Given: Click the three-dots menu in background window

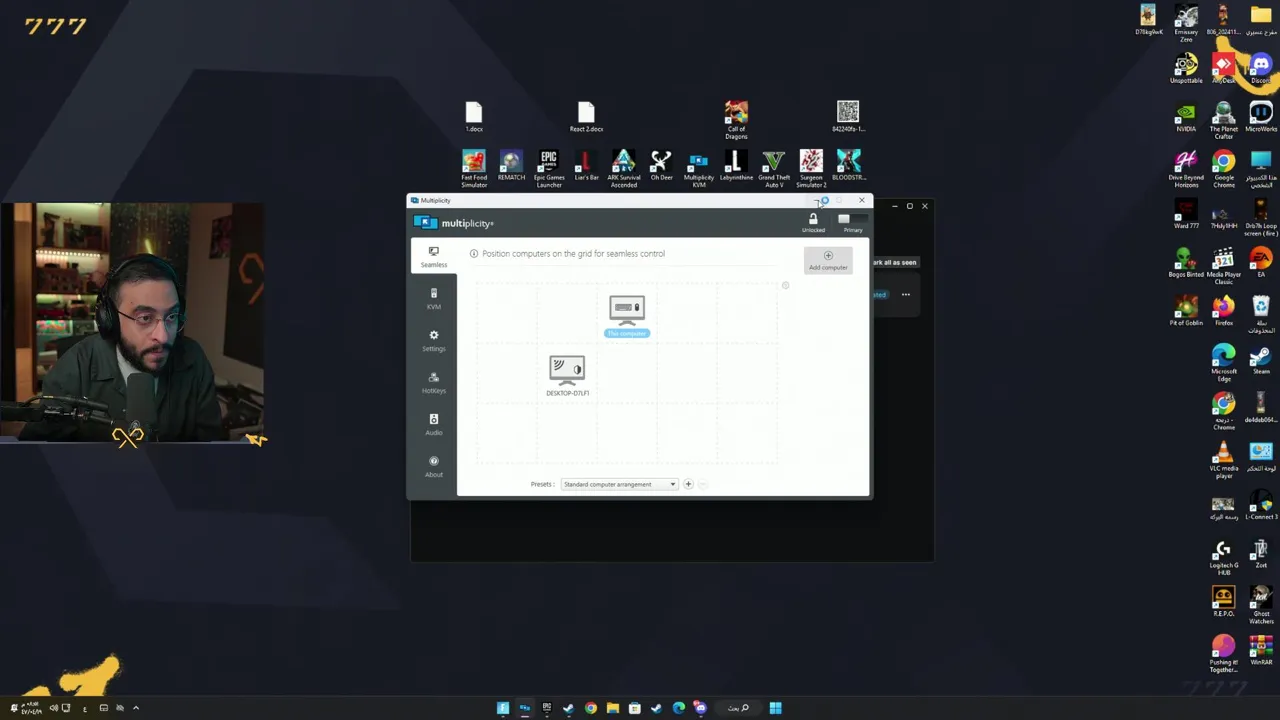Looking at the screenshot, I should pyautogui.click(x=906, y=294).
